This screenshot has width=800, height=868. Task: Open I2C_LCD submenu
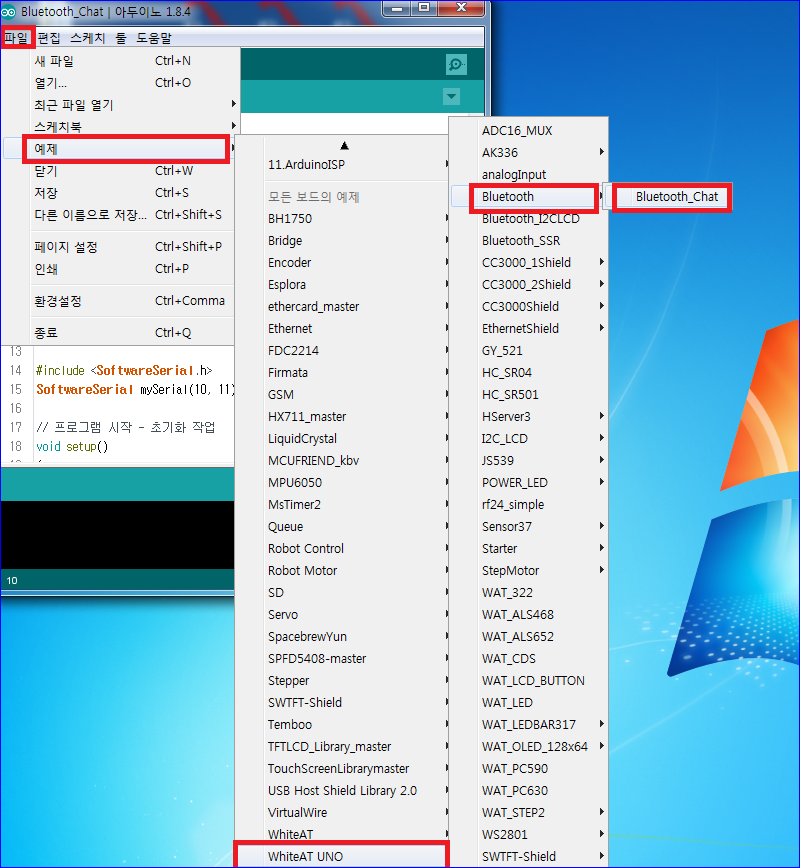click(x=529, y=438)
